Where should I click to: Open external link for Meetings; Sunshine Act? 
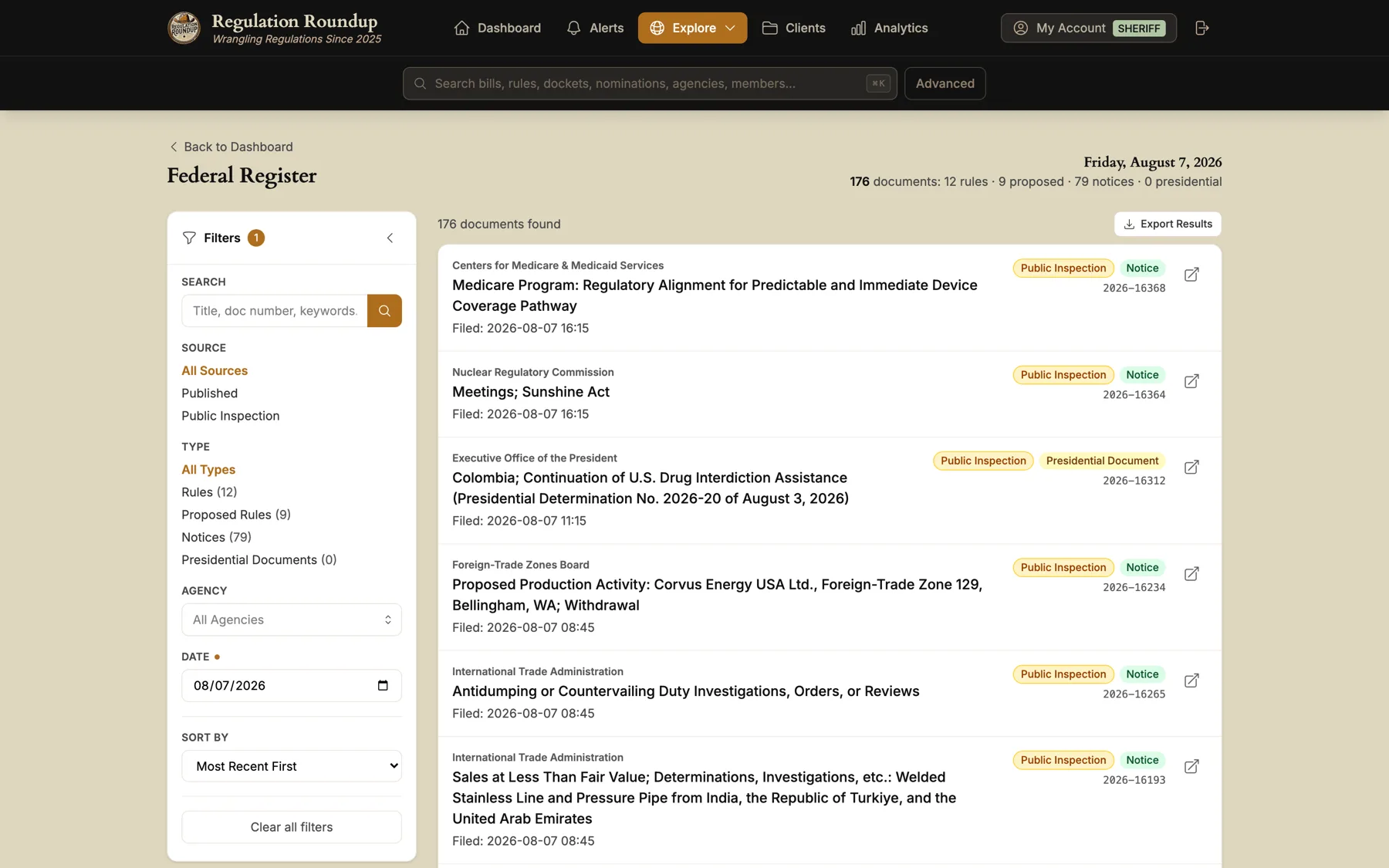tap(1191, 380)
